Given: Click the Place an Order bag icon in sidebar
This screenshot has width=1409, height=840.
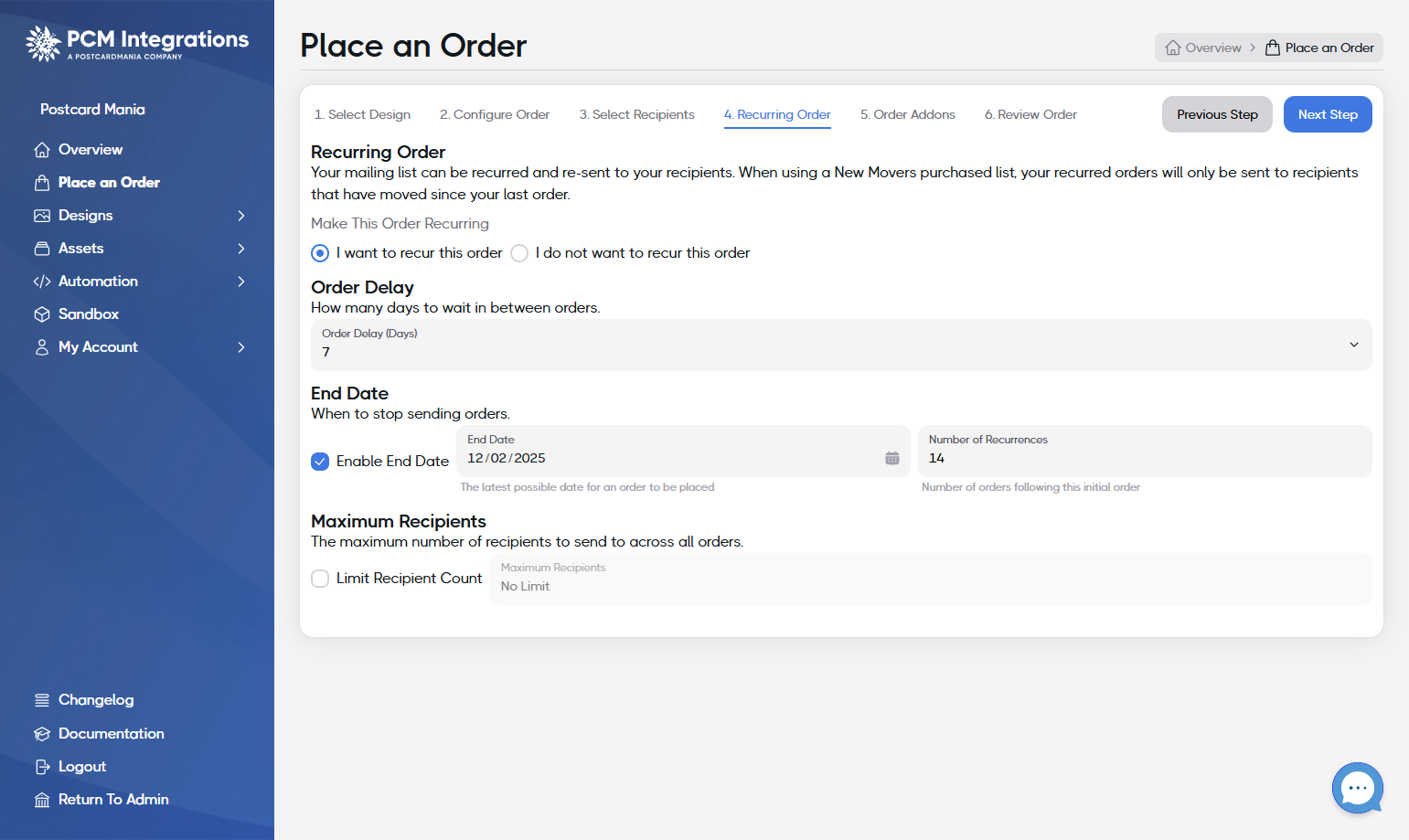Looking at the screenshot, I should 42,183.
